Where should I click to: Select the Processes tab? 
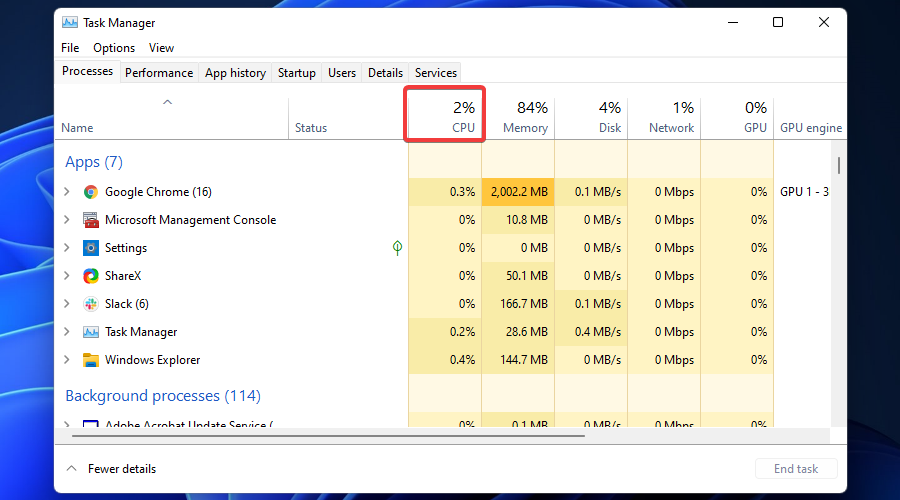pyautogui.click(x=87, y=71)
